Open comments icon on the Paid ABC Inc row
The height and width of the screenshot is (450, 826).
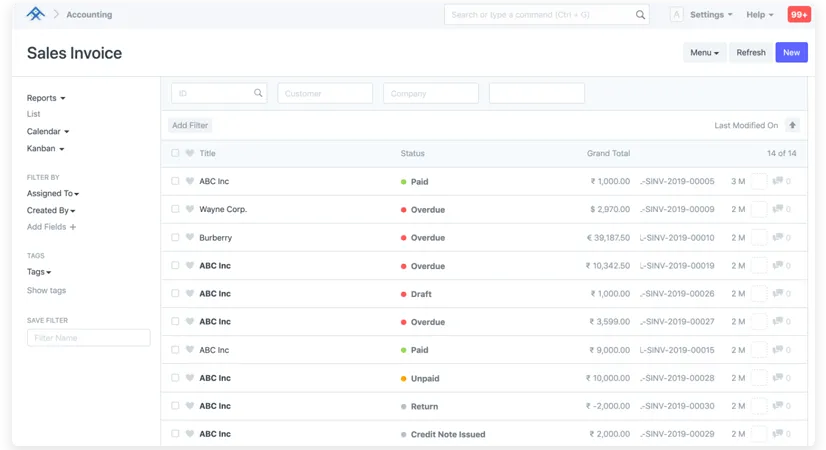point(777,181)
